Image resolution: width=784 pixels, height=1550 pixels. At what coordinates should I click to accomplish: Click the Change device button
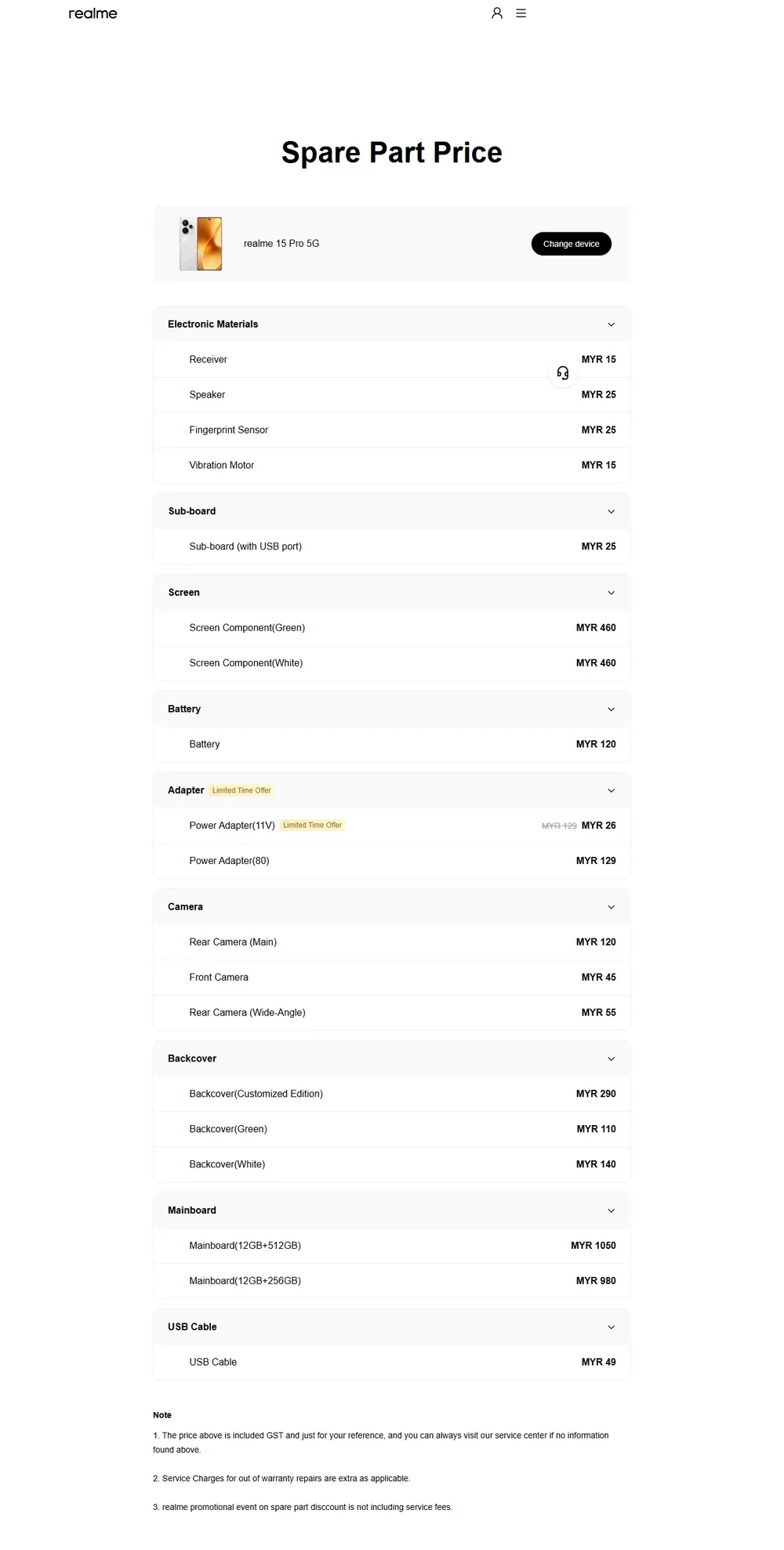572,244
